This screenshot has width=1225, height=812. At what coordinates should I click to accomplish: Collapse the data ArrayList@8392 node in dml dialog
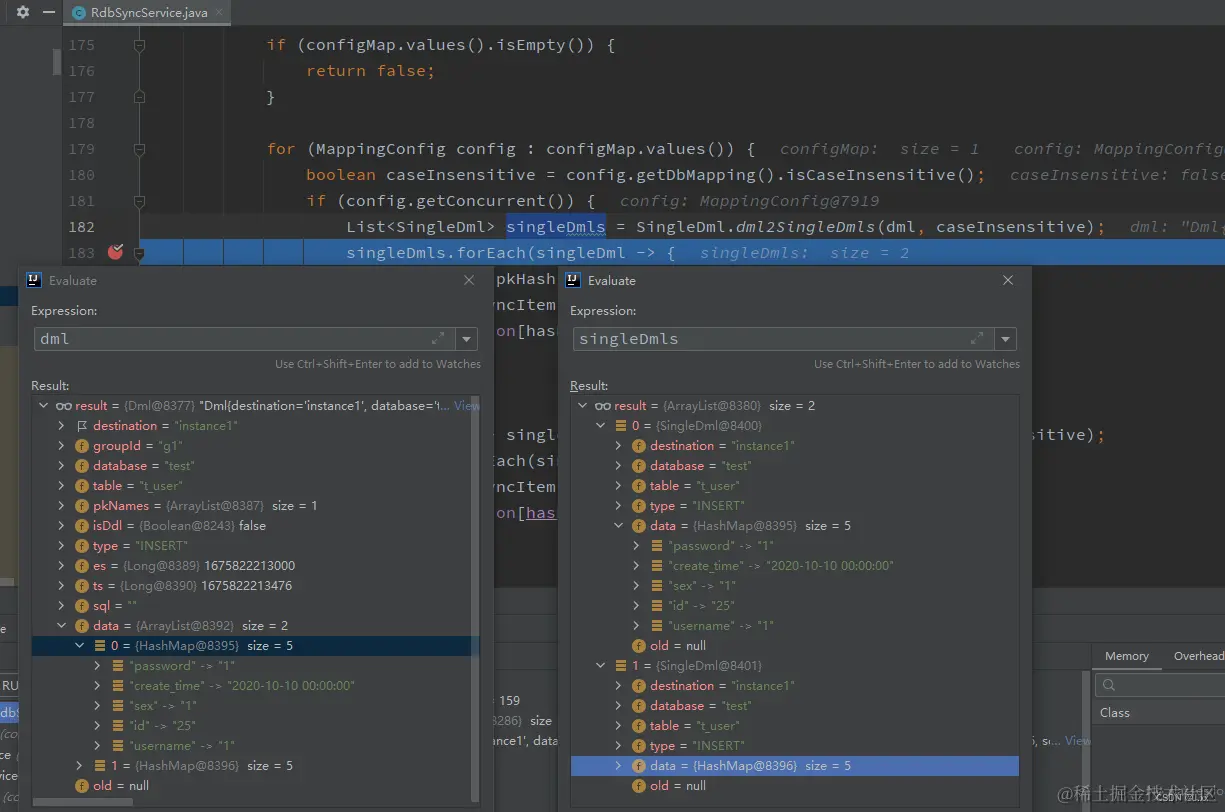click(x=63, y=626)
